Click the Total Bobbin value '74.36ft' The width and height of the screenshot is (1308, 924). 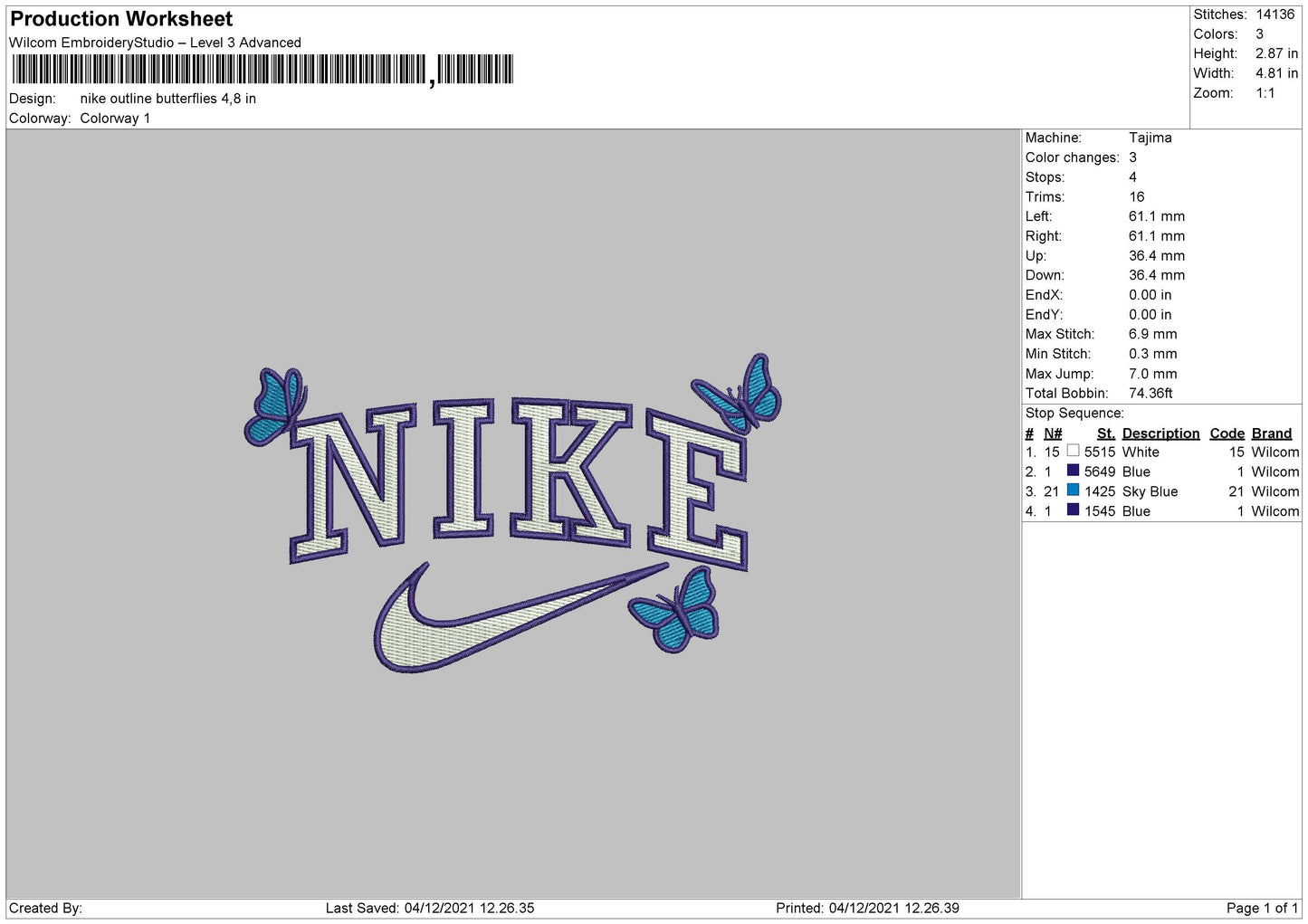pos(1151,393)
